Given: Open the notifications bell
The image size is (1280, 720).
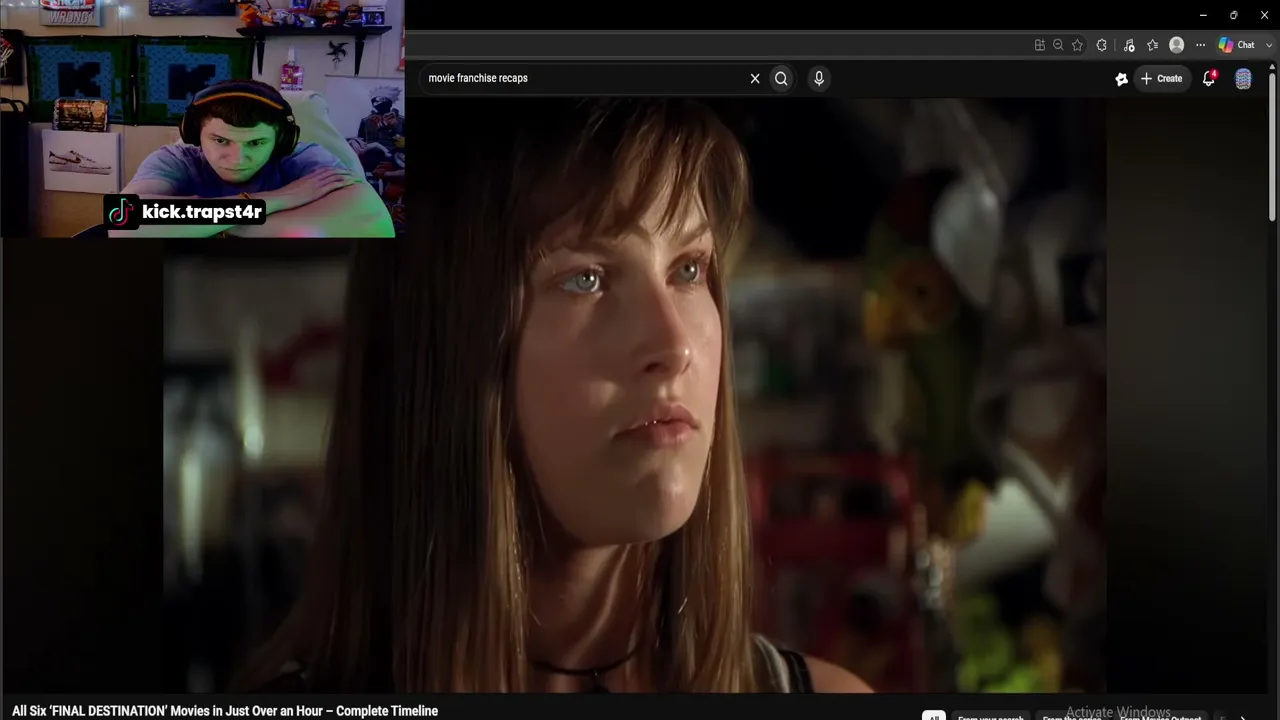Looking at the screenshot, I should [1209, 78].
